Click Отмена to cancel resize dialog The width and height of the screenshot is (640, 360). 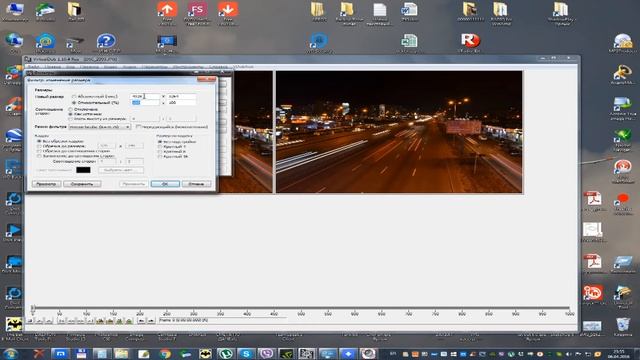pos(196,184)
